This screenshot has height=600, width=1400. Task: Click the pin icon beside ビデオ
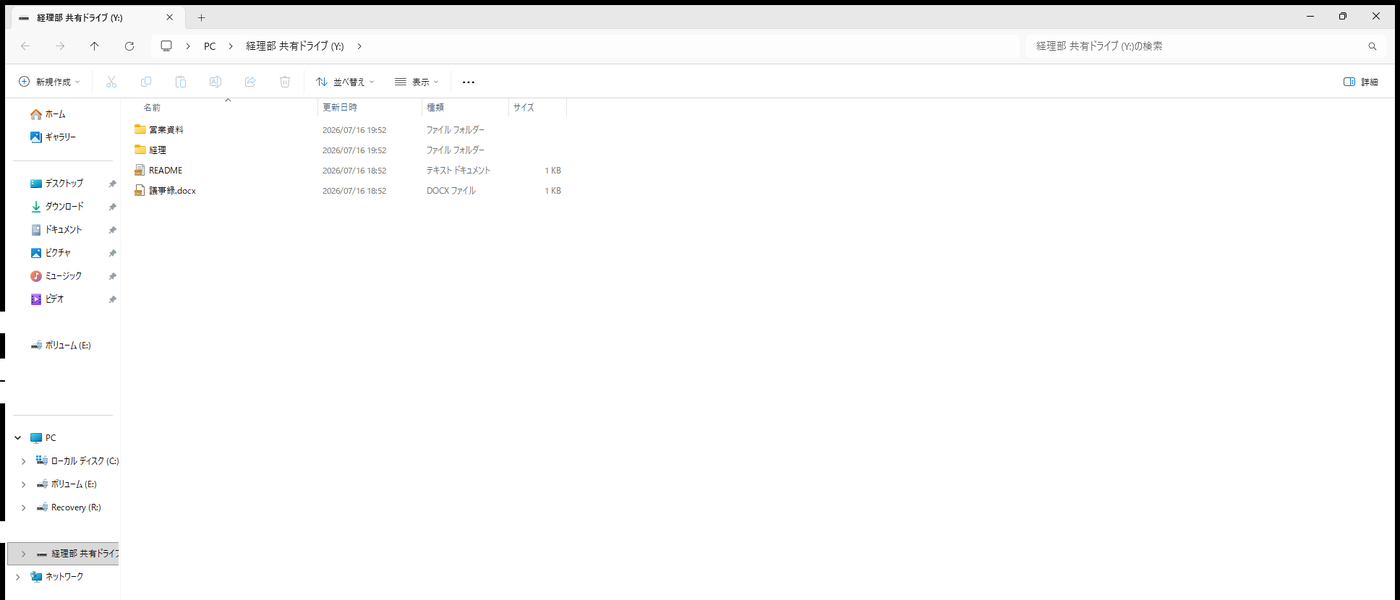tap(112, 299)
